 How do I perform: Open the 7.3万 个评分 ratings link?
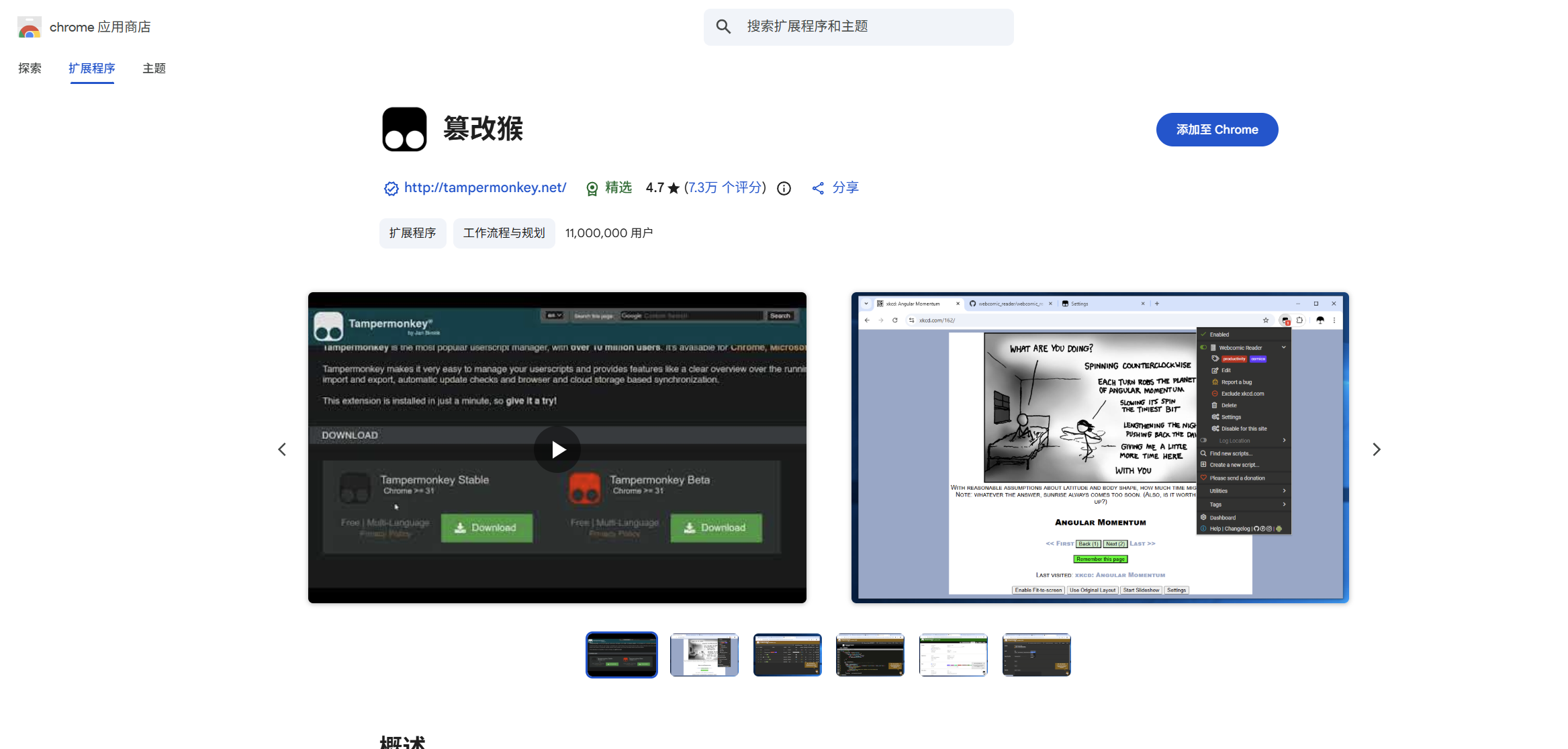point(725,188)
